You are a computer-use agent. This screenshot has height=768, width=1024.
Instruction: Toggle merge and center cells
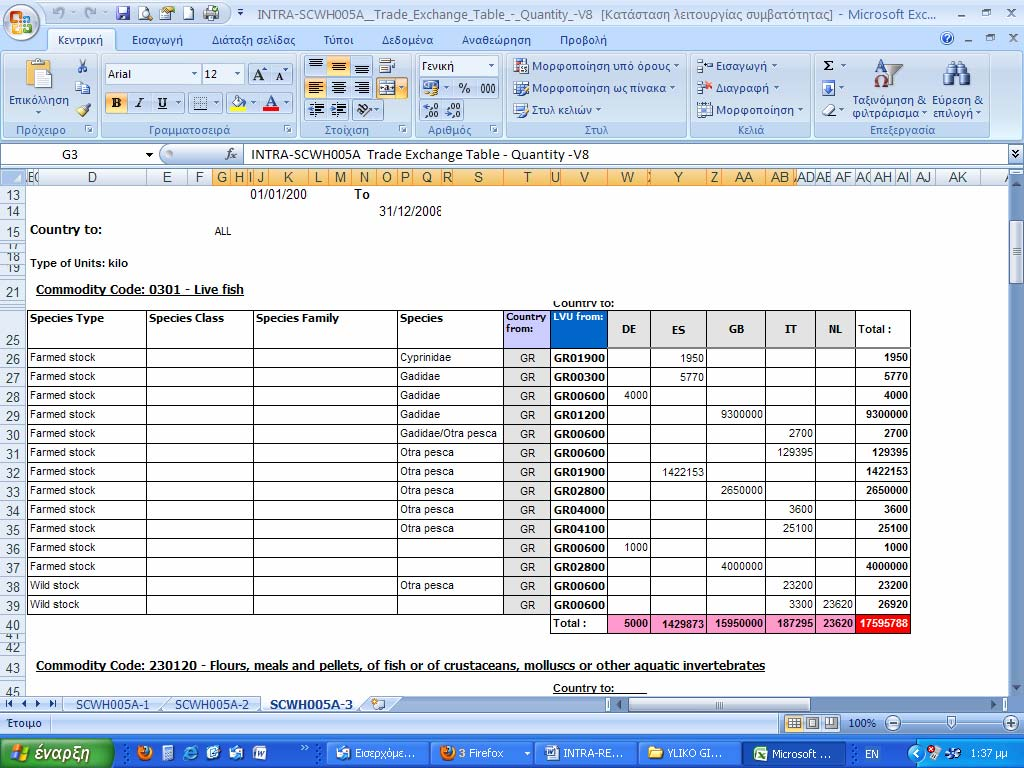pos(387,88)
